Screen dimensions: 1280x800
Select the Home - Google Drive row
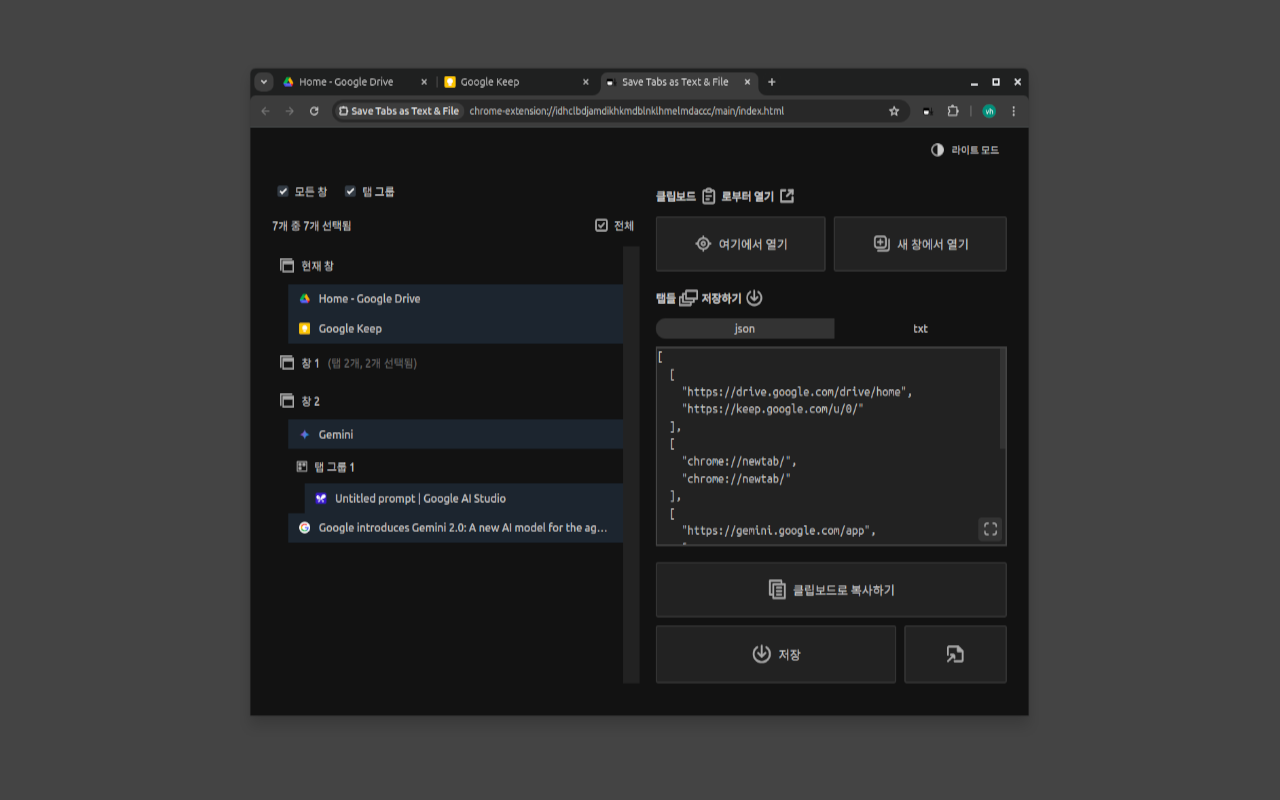(x=456, y=299)
